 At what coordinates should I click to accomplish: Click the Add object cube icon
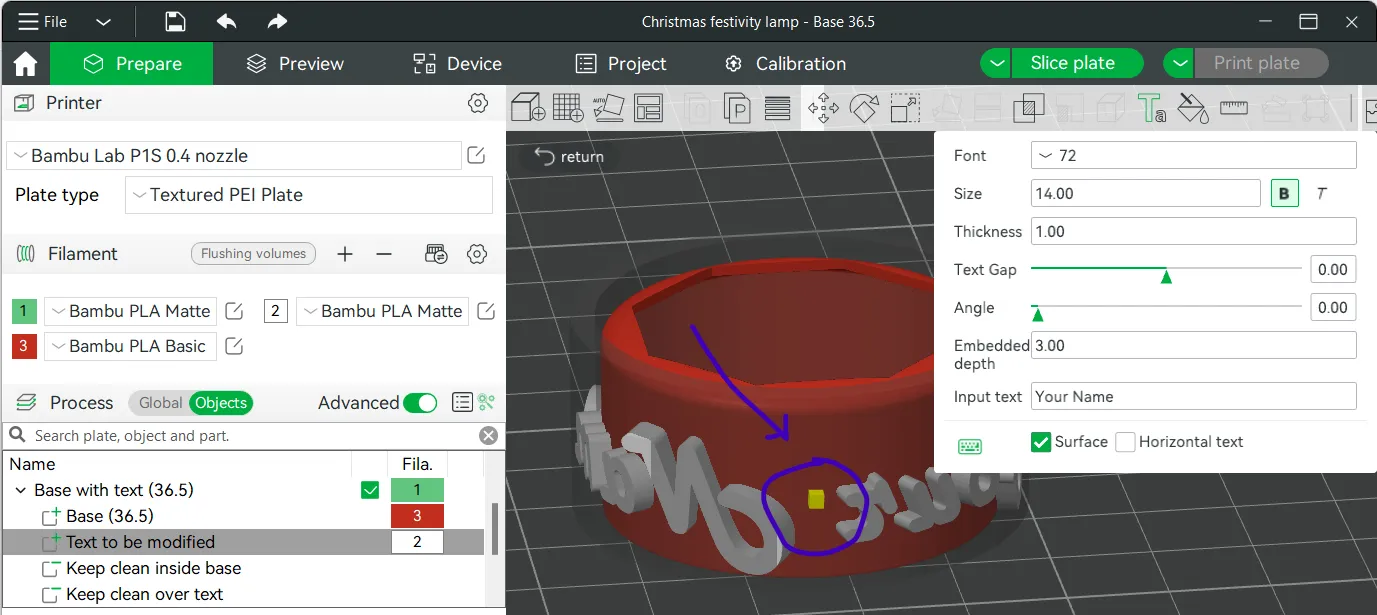pyautogui.click(x=527, y=107)
